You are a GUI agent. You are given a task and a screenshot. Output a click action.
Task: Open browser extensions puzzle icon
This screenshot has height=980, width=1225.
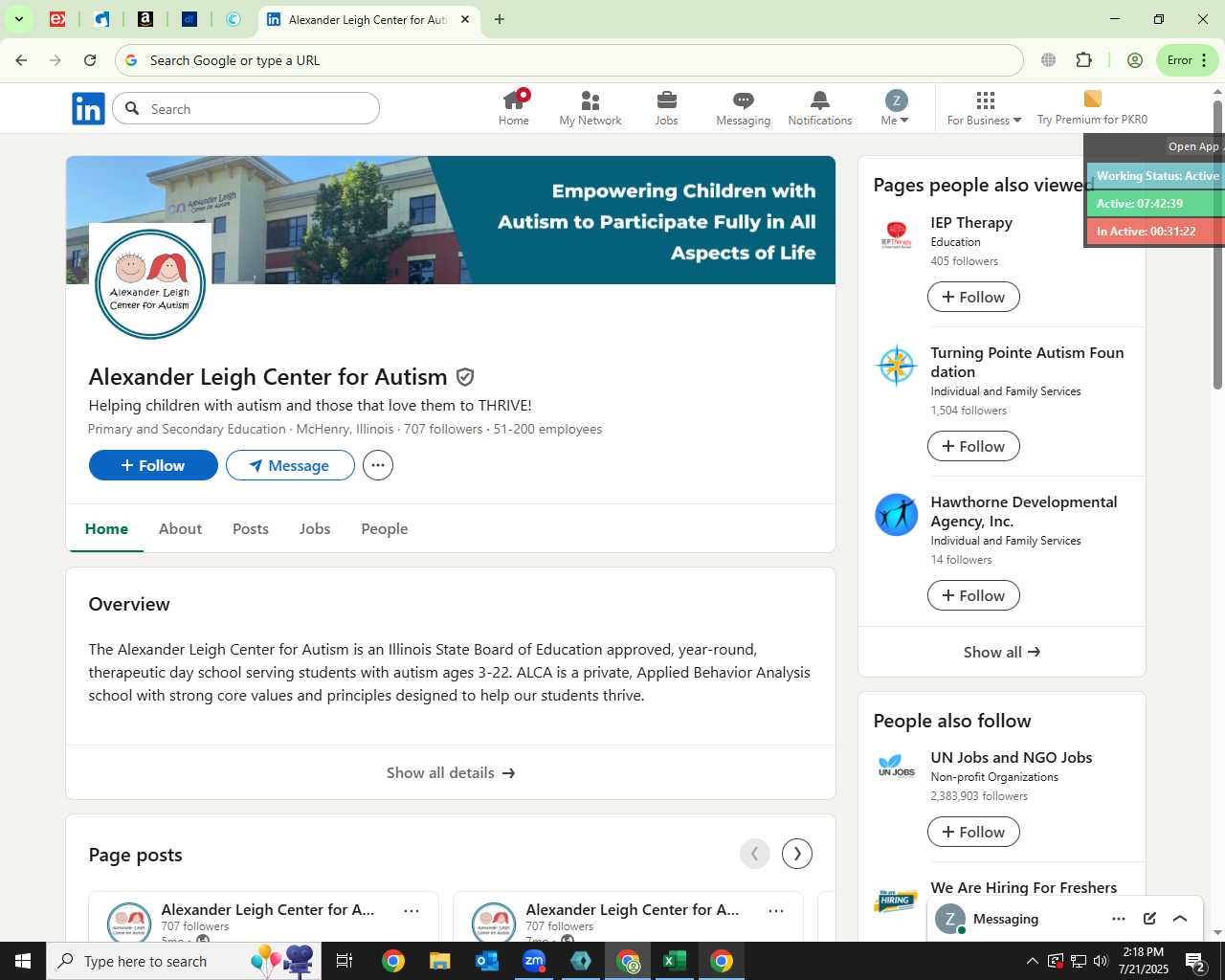click(x=1083, y=60)
